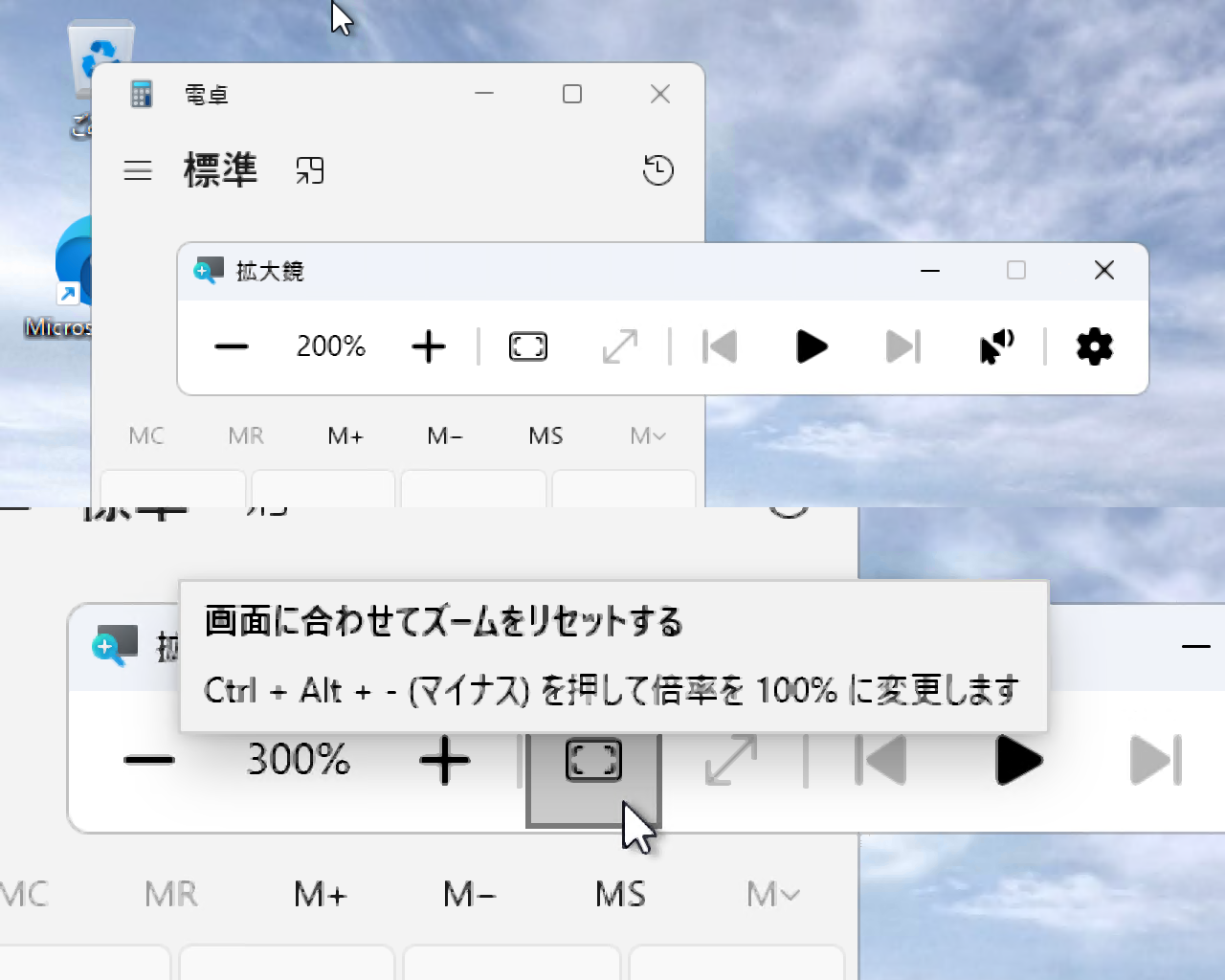This screenshot has height=980, width=1225.
Task: Open the Calculator navigation menu
Action: pyautogui.click(x=138, y=171)
